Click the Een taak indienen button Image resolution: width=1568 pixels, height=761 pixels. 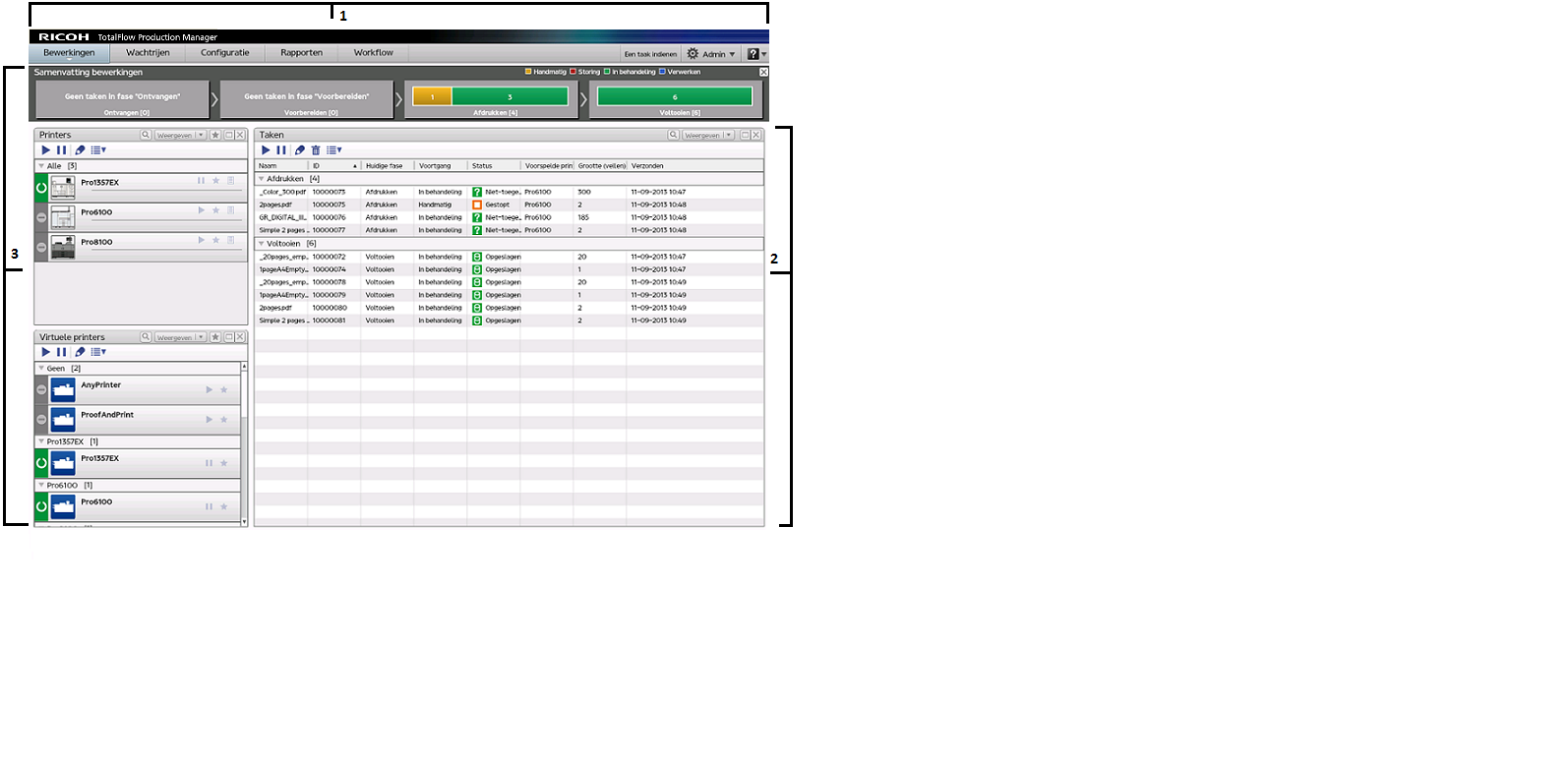point(651,54)
